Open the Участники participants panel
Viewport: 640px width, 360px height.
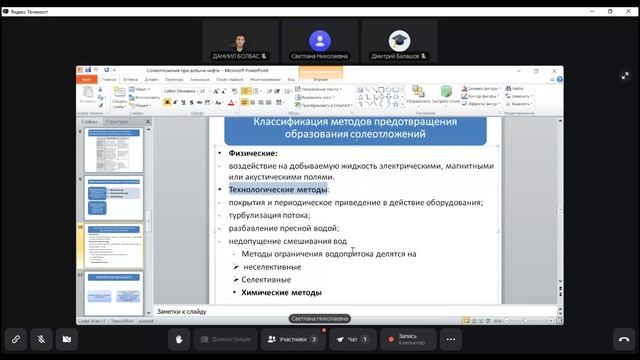tap(293, 339)
